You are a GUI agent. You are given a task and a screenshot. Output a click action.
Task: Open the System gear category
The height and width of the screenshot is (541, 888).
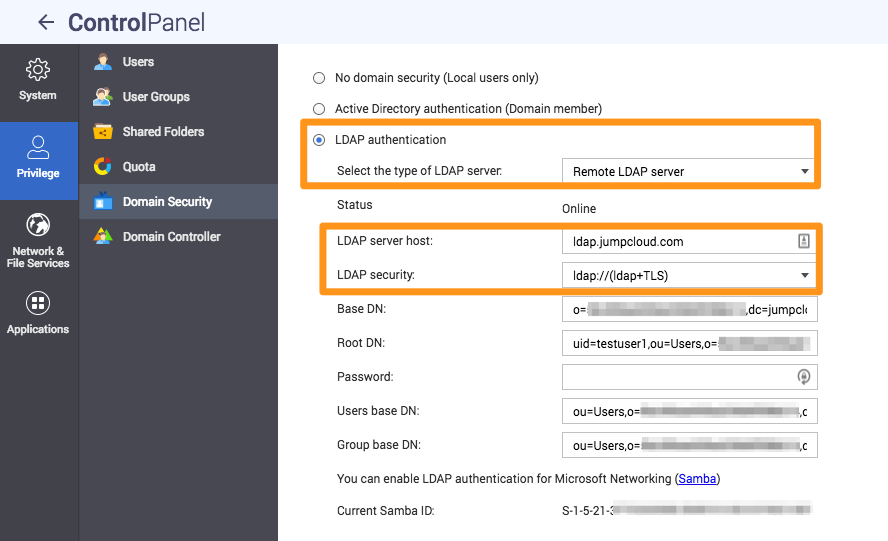coord(38,70)
